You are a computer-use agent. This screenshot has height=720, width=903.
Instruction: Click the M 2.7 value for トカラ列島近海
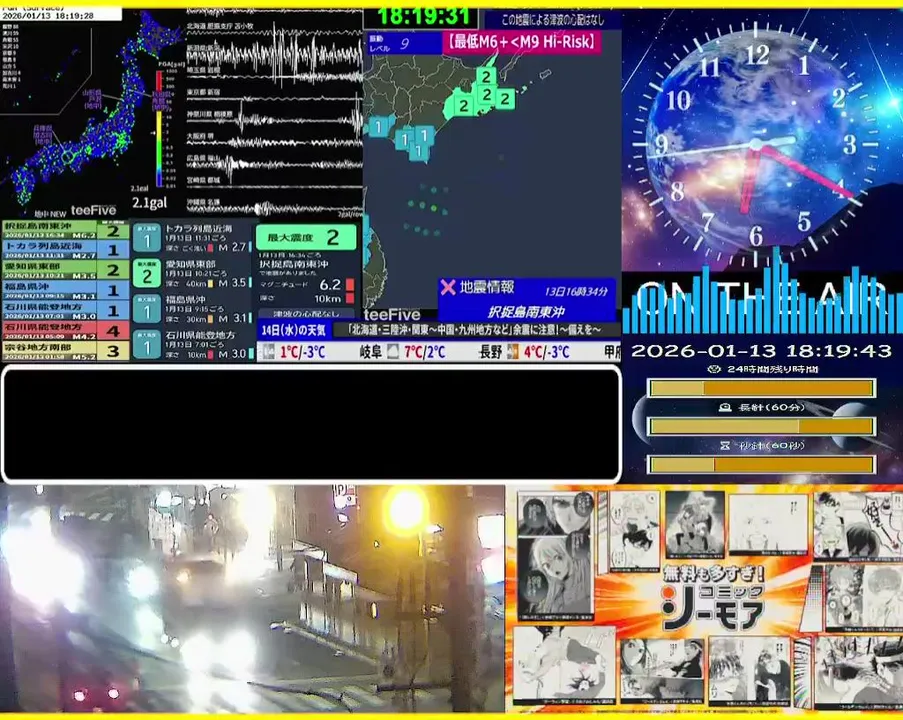(x=232, y=247)
